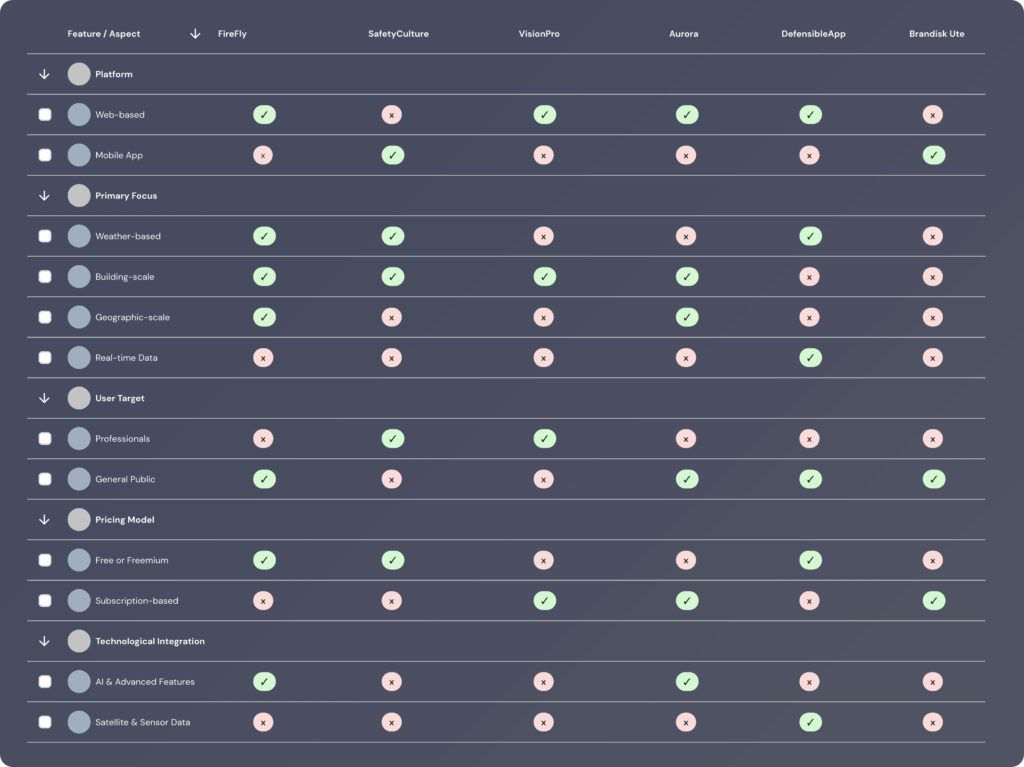Collapse the User Target section arrow
The width and height of the screenshot is (1024, 767).
[44, 399]
